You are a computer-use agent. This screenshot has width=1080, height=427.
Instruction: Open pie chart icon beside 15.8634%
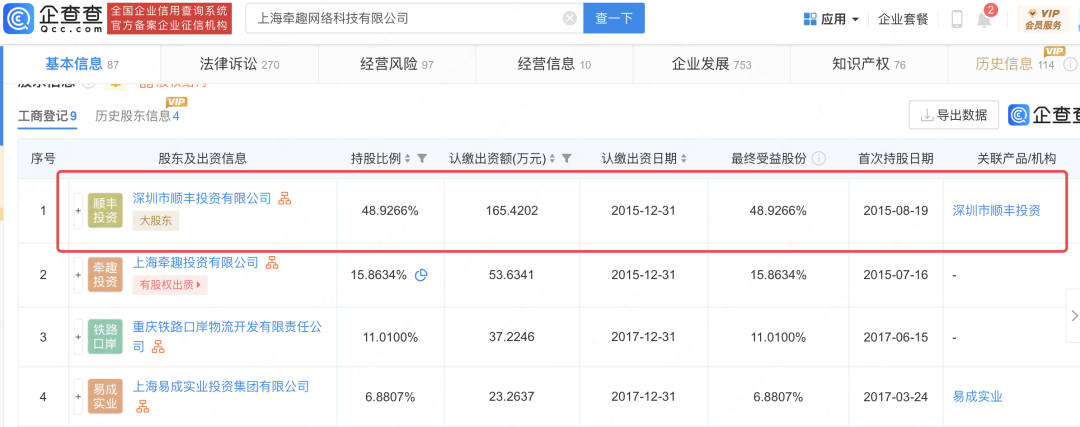422,275
